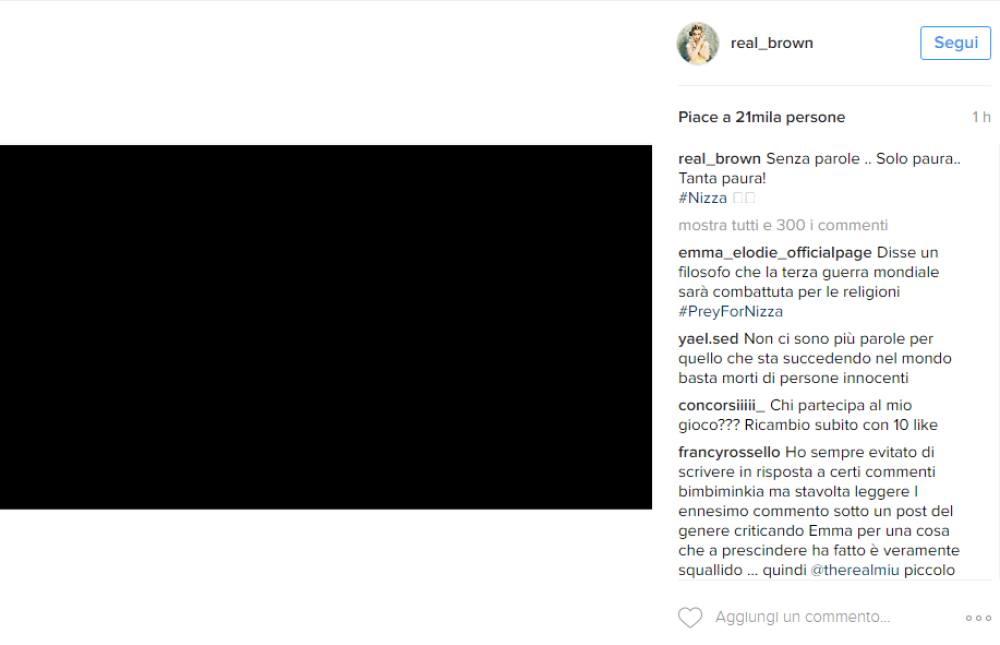Open the #PreyForNizza hashtag link
This screenshot has height=645, width=1000.
[x=731, y=311]
